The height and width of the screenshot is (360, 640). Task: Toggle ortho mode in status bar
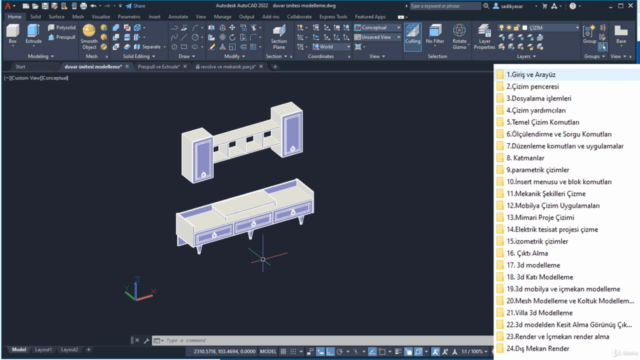[330, 351]
